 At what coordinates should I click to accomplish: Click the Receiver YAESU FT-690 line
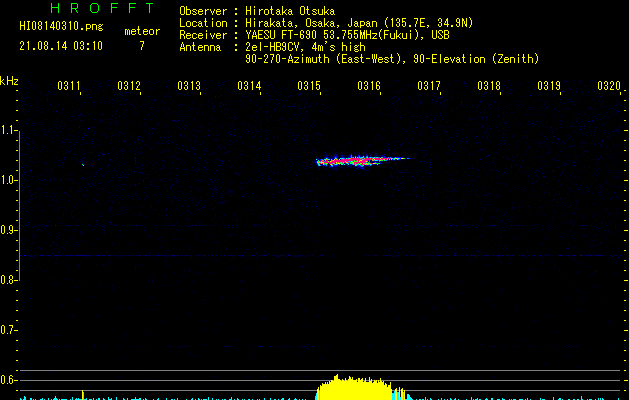[314, 35]
